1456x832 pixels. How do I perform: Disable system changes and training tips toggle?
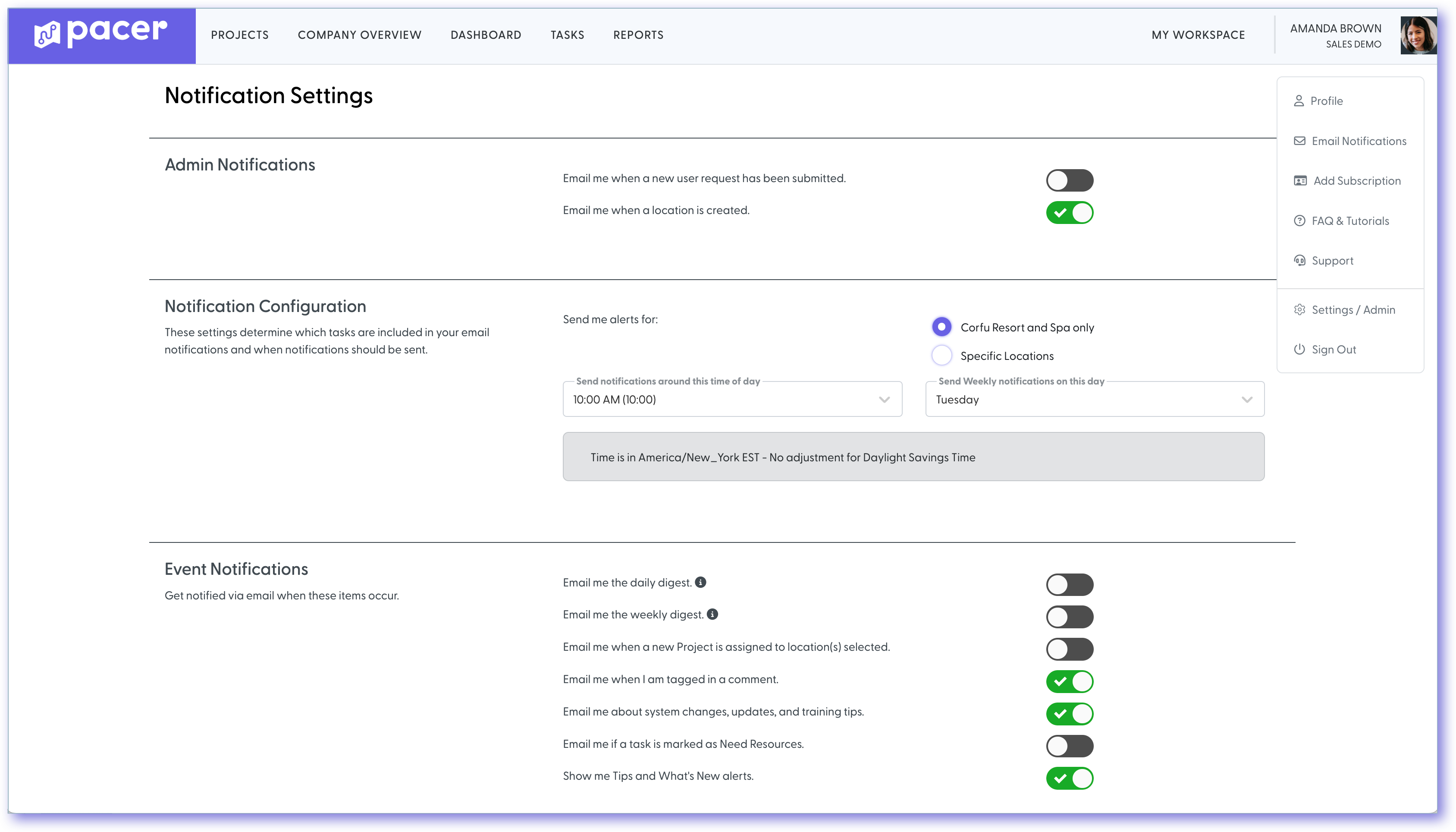coord(1070,714)
